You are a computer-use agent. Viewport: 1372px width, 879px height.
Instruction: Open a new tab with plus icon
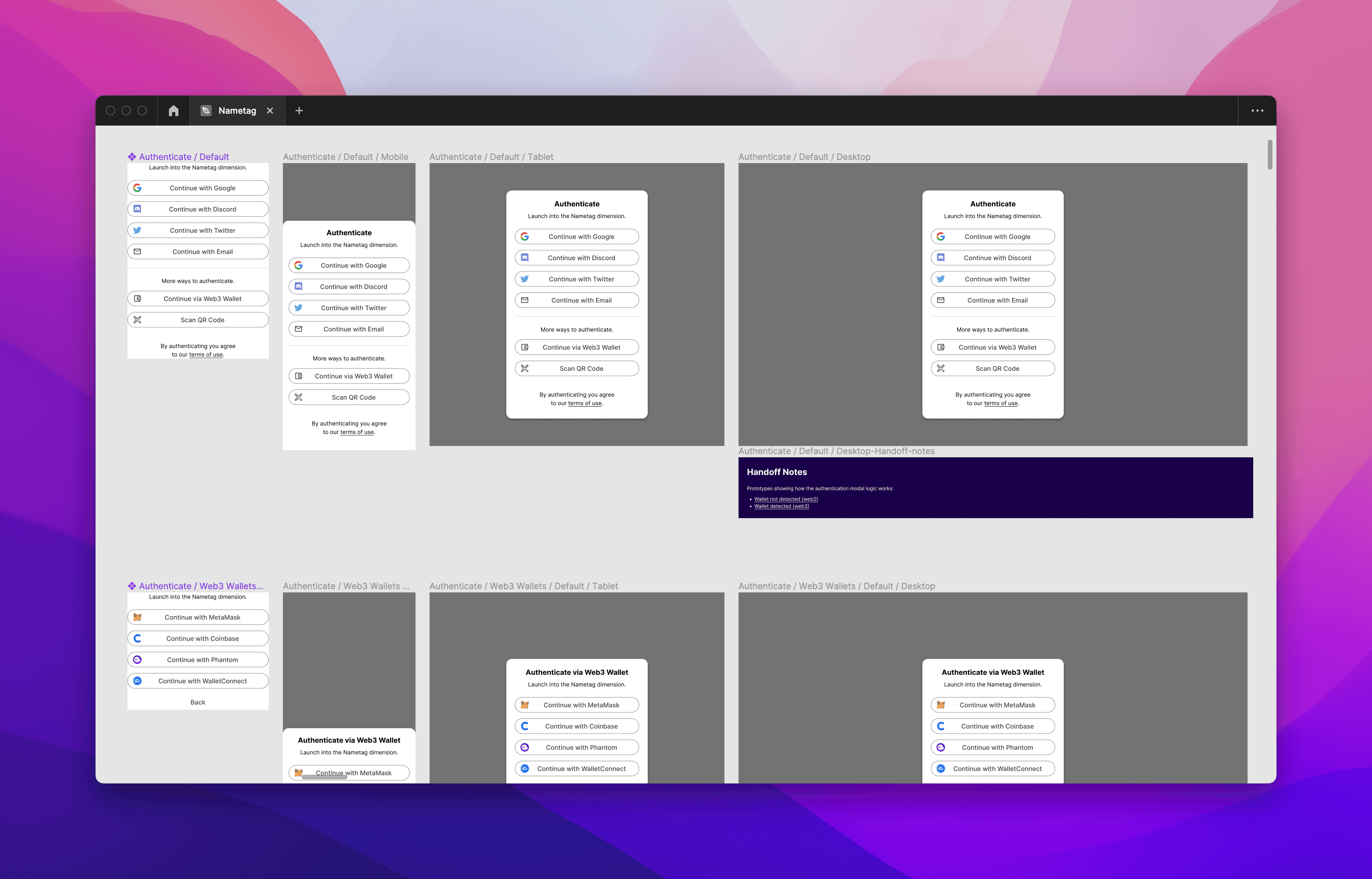[299, 111]
